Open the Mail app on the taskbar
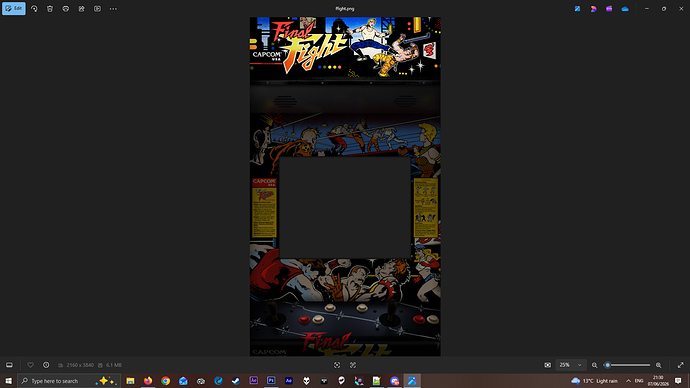The width and height of the screenshot is (690, 388). 183,381
